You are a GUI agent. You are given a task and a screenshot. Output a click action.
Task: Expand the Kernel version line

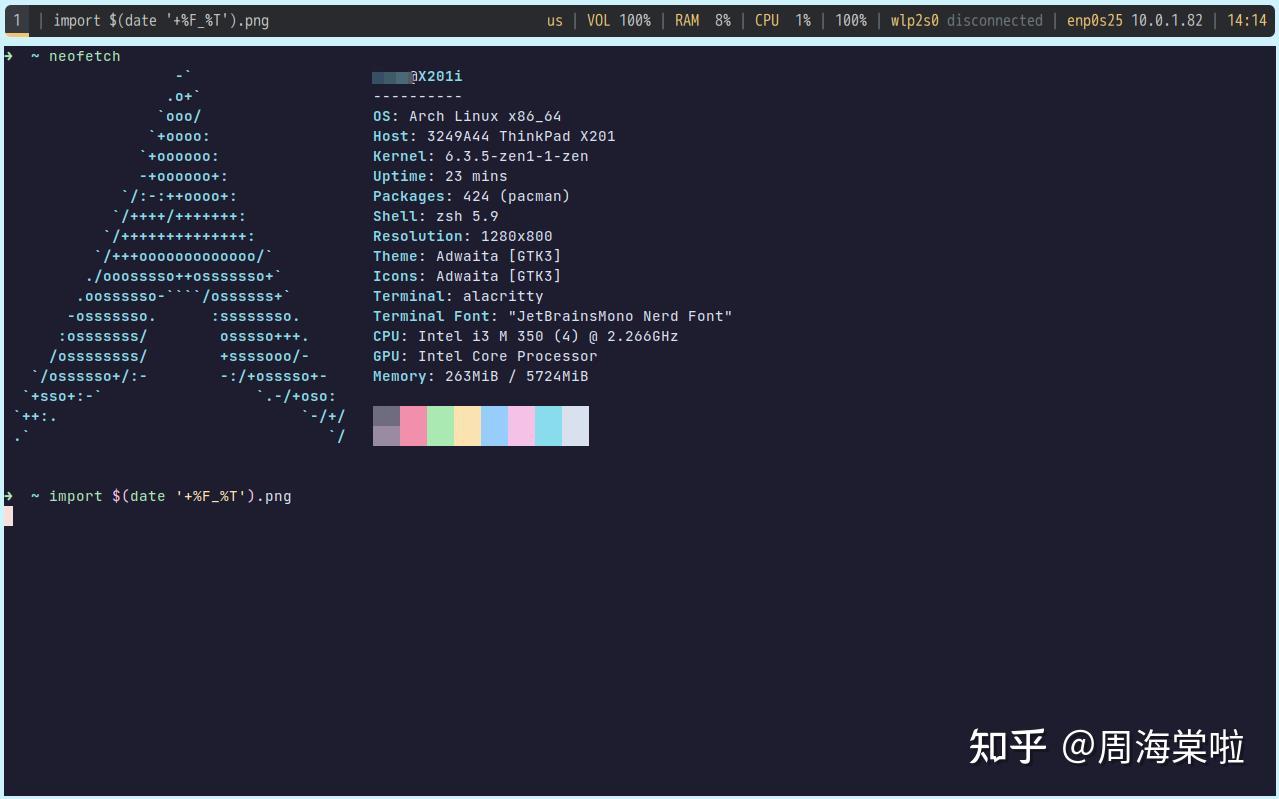point(480,156)
